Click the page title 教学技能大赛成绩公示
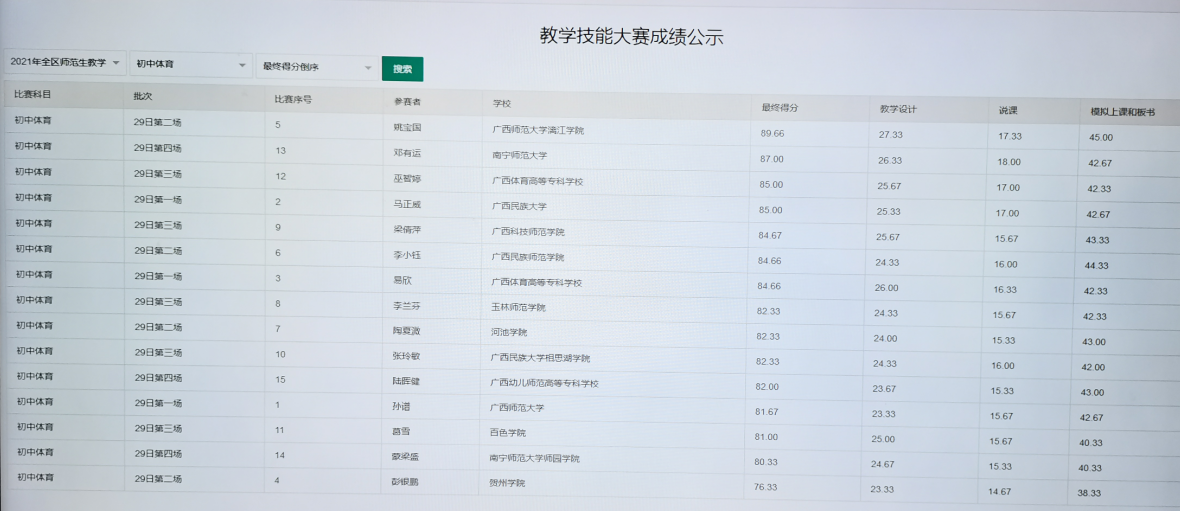Viewport: 1180px width, 511px height. 631,37
